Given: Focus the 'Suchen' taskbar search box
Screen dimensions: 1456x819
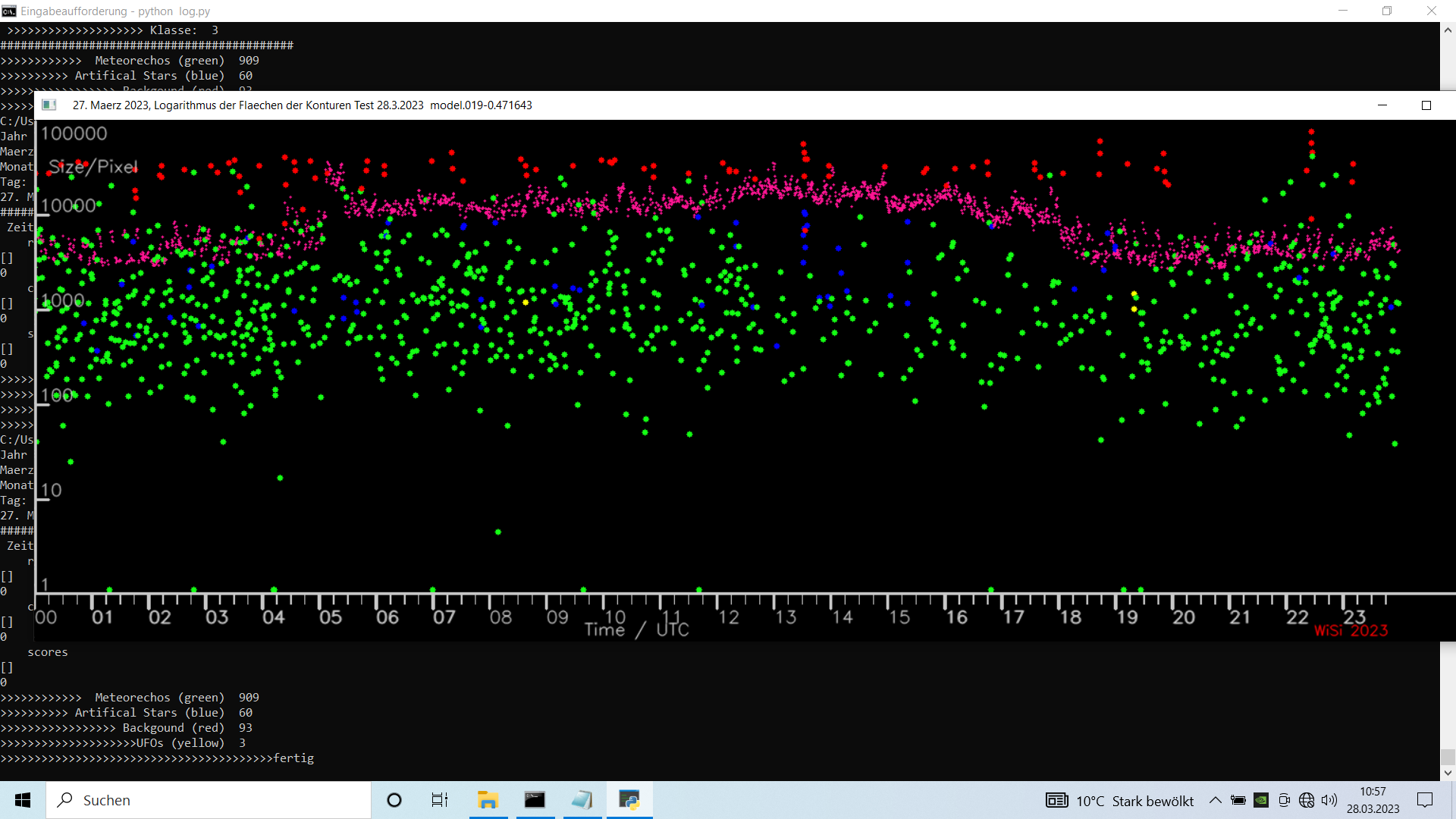Looking at the screenshot, I should 209,800.
